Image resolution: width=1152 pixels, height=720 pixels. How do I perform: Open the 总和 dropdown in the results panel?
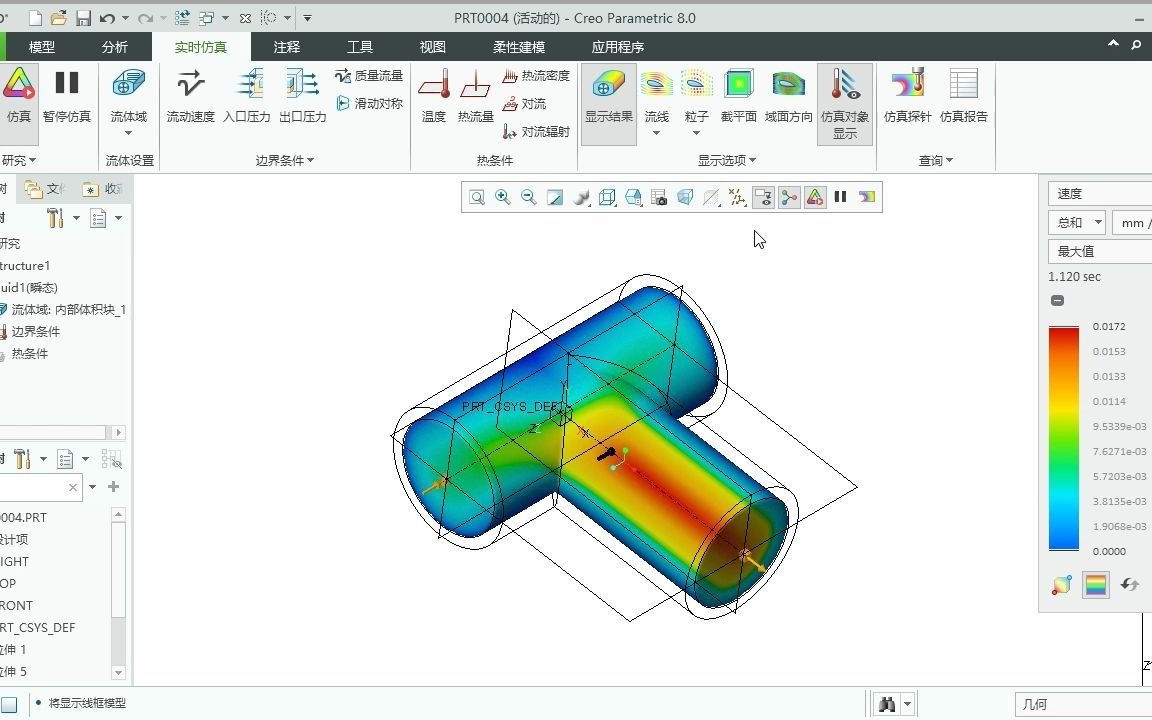click(x=1076, y=222)
